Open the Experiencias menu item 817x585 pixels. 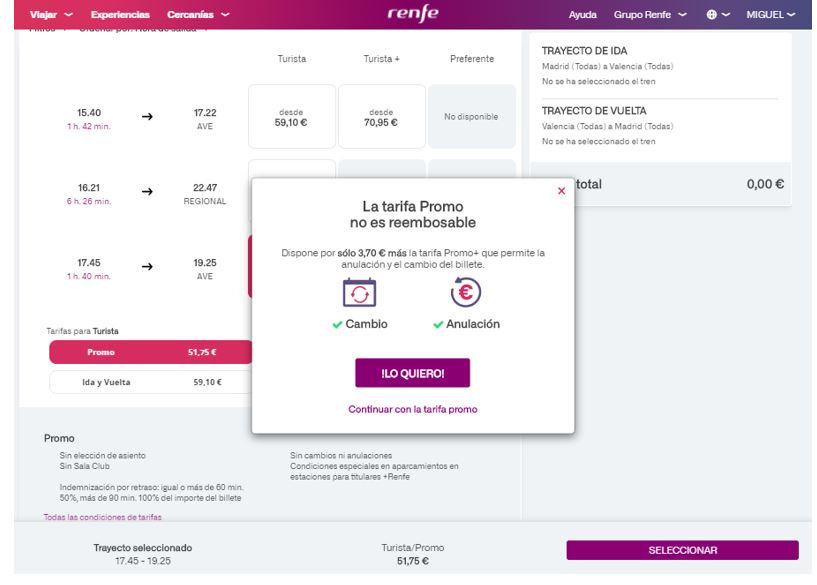[x=120, y=15]
